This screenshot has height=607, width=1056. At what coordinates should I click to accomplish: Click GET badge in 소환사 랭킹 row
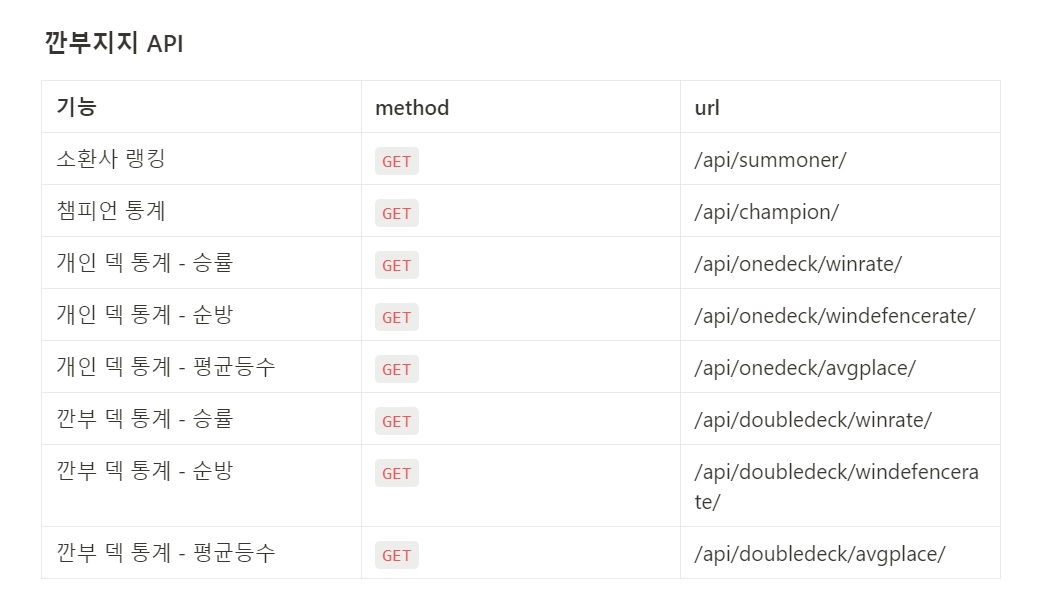pyautogui.click(x=397, y=161)
